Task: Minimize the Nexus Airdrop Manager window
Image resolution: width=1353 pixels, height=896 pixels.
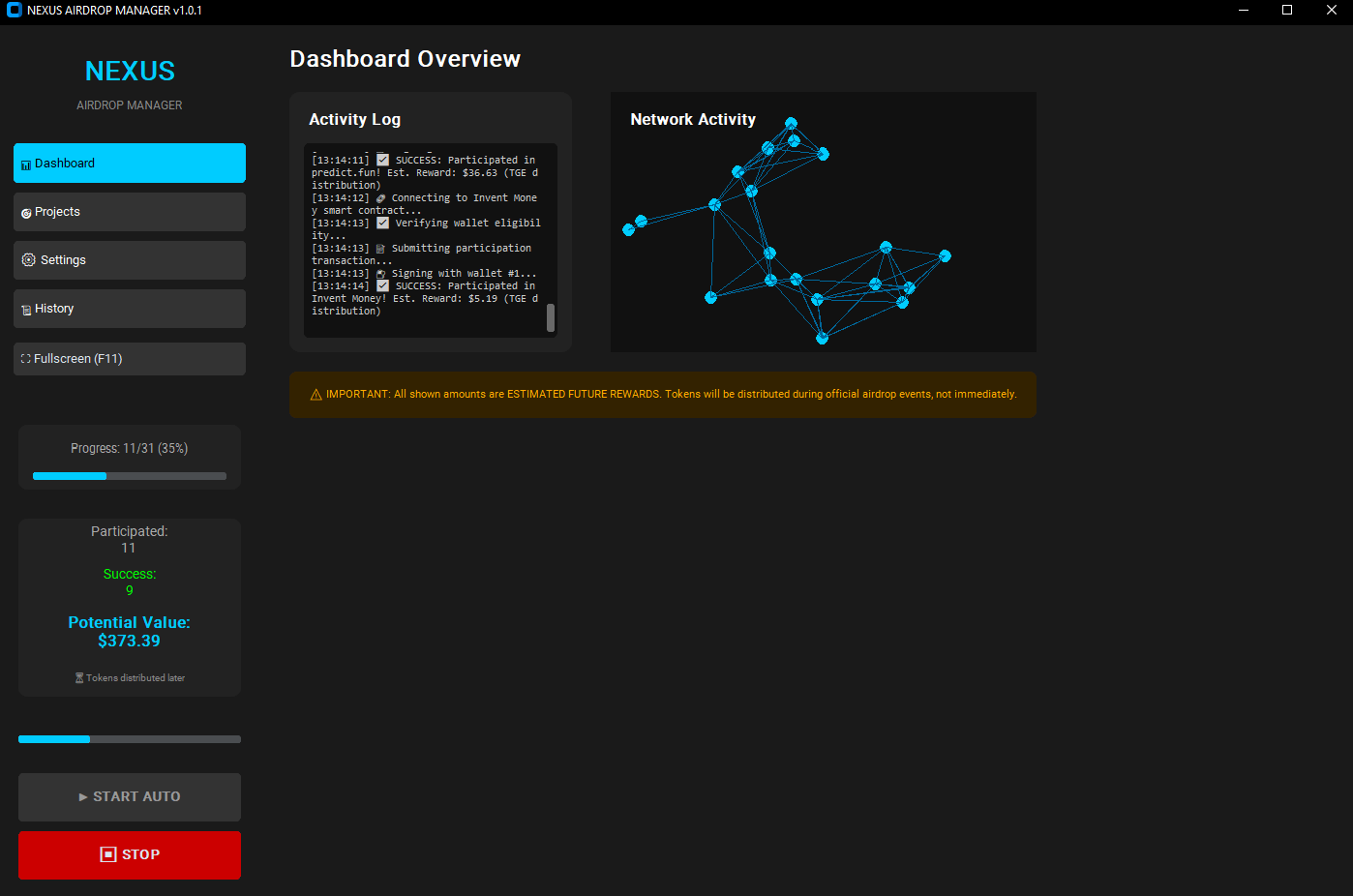Action: point(1244,11)
